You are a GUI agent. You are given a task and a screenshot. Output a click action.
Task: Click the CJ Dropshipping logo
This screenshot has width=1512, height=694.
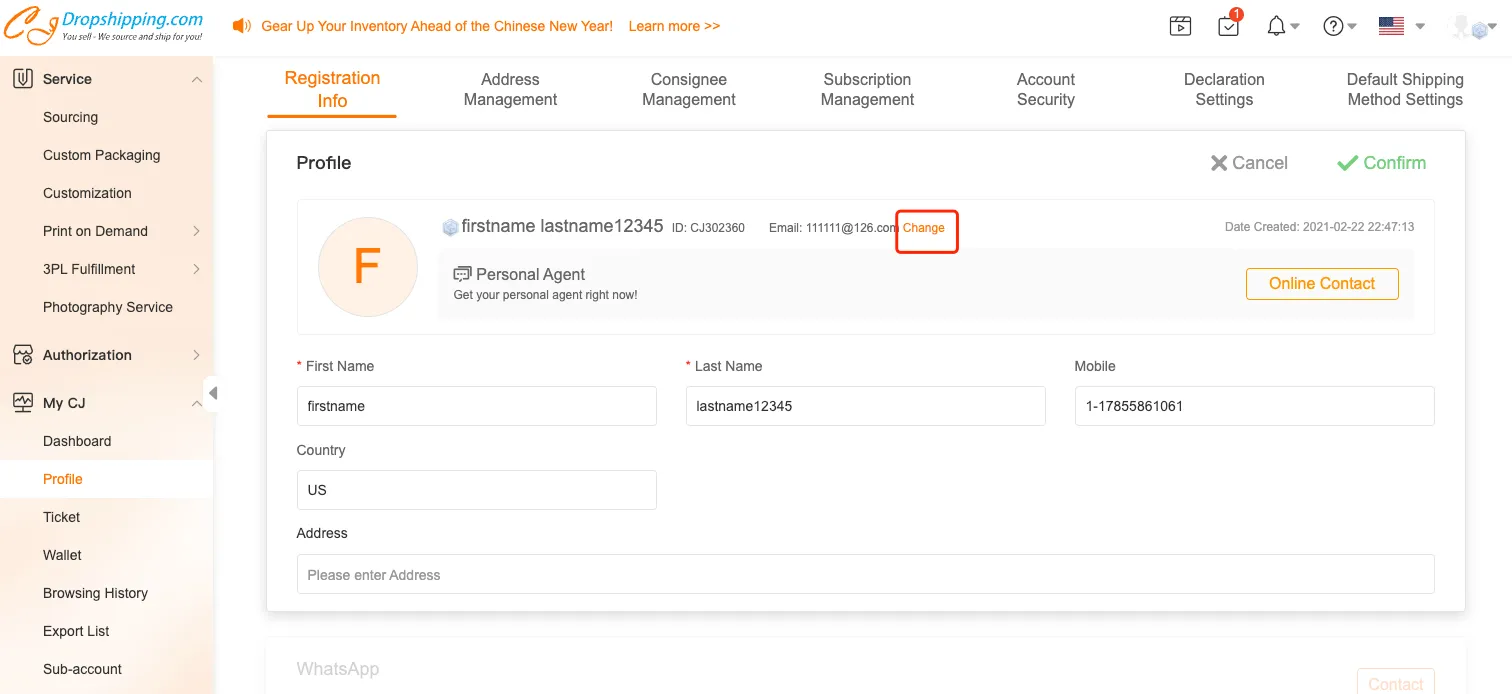103,27
